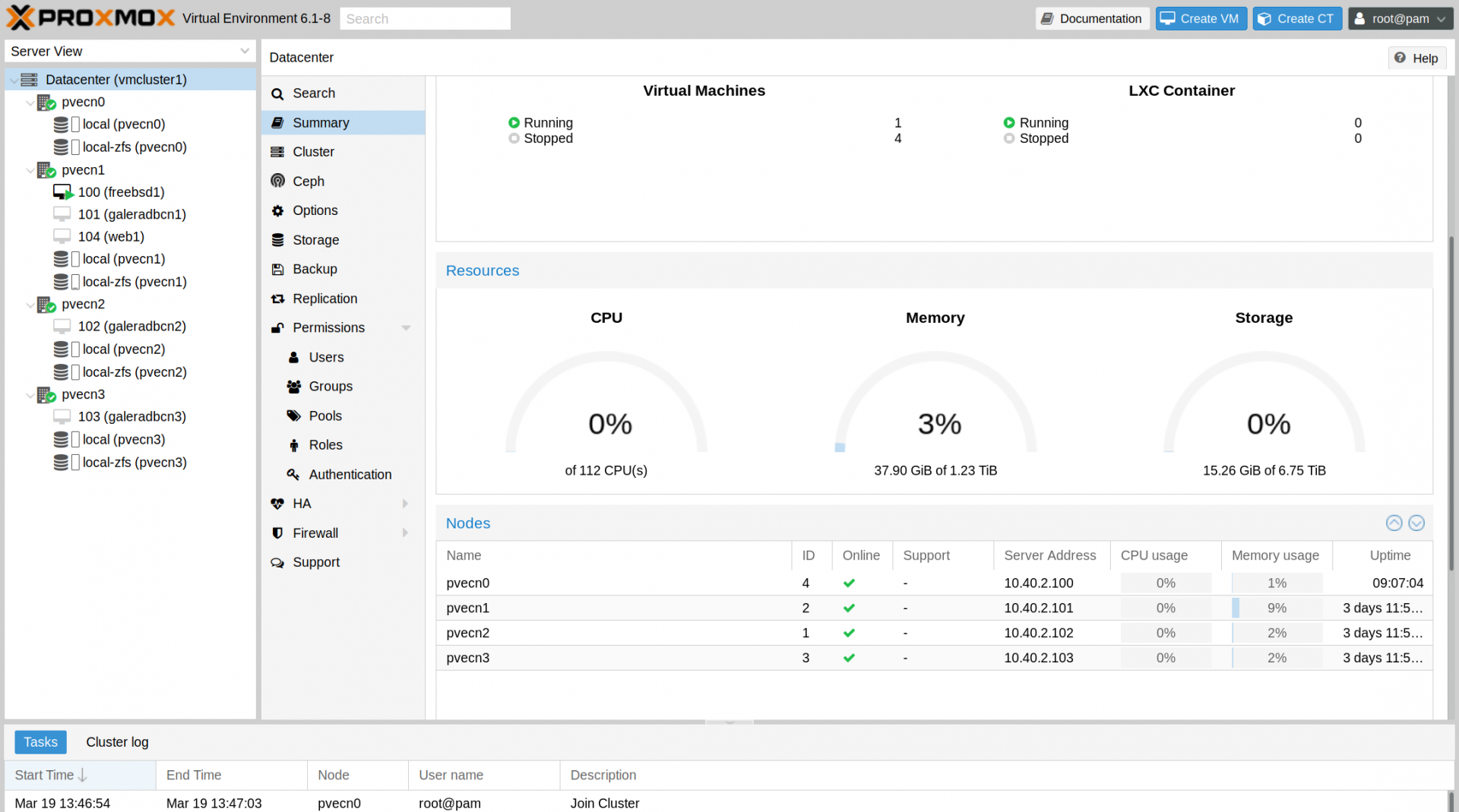Move Nodes panel down with arrow button
This screenshot has width=1459, height=812.
click(x=1416, y=523)
